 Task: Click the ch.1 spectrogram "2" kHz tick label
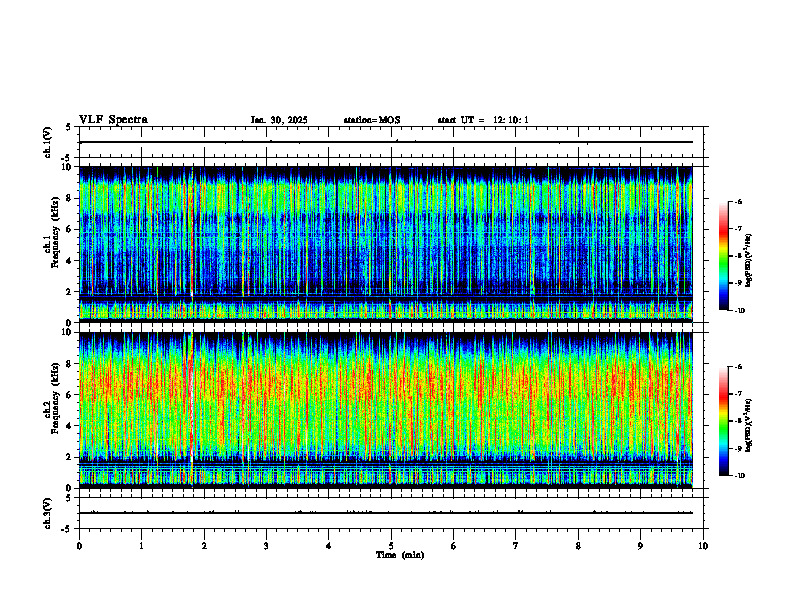[70, 291]
